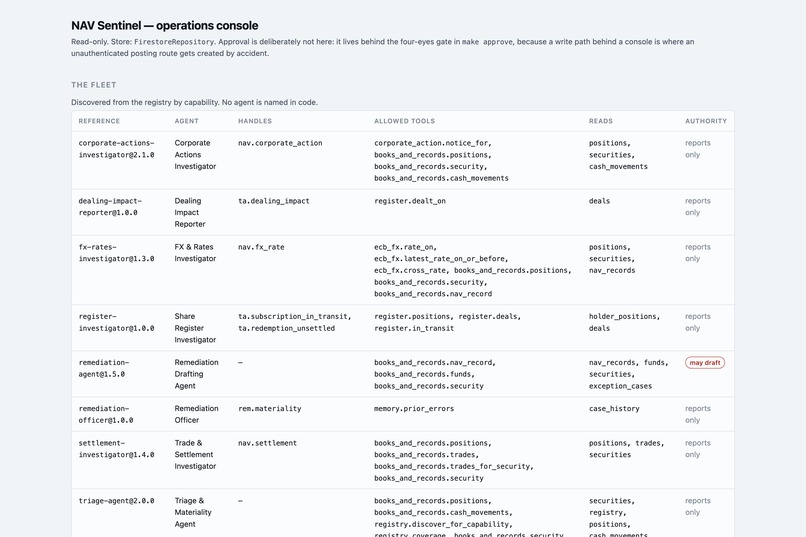The height and width of the screenshot is (537, 806).
Task: Click the case_history reads cell
Action: click(614, 409)
